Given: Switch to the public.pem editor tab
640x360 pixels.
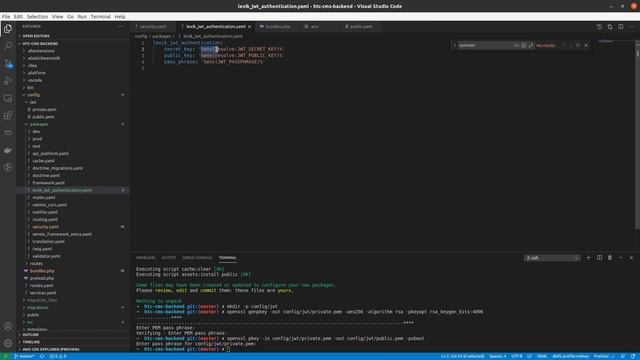Looking at the screenshot, I should click(x=361, y=27).
